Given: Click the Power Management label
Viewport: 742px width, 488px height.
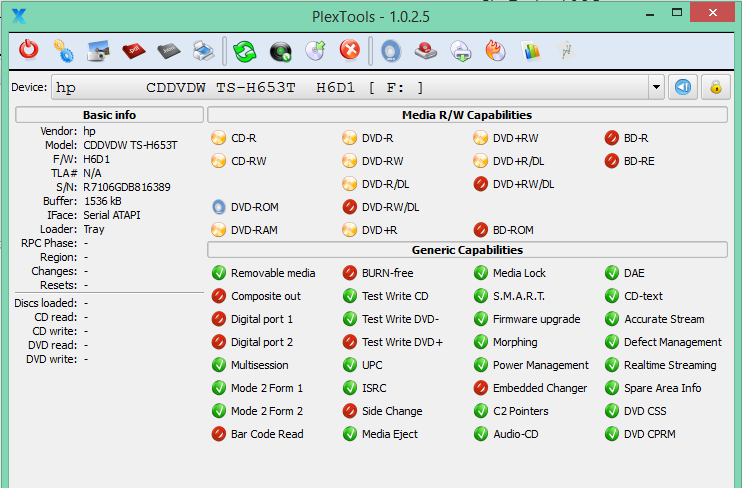Looking at the screenshot, I should point(541,365).
